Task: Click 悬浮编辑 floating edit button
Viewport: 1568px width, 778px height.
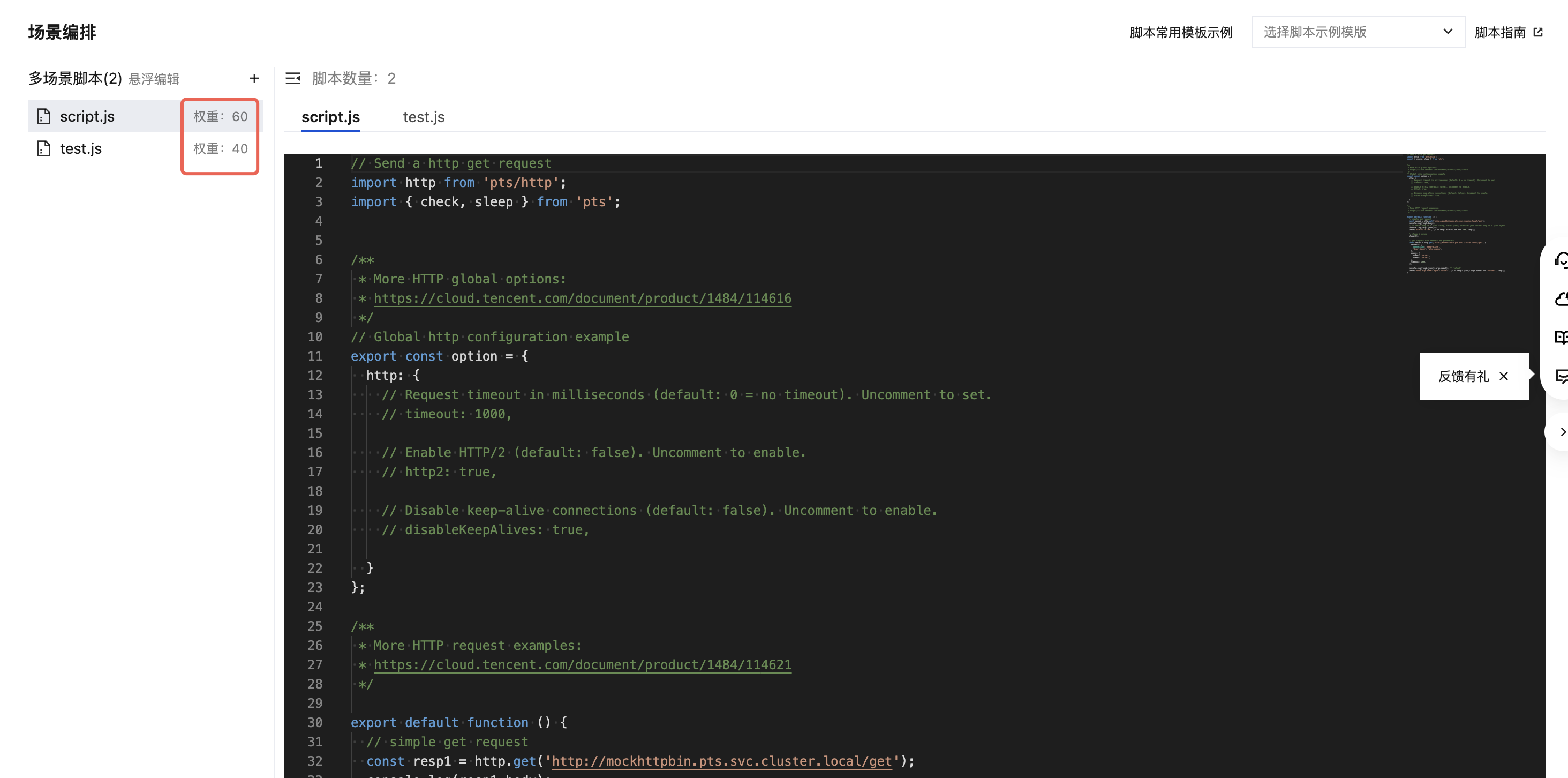Action: point(154,79)
